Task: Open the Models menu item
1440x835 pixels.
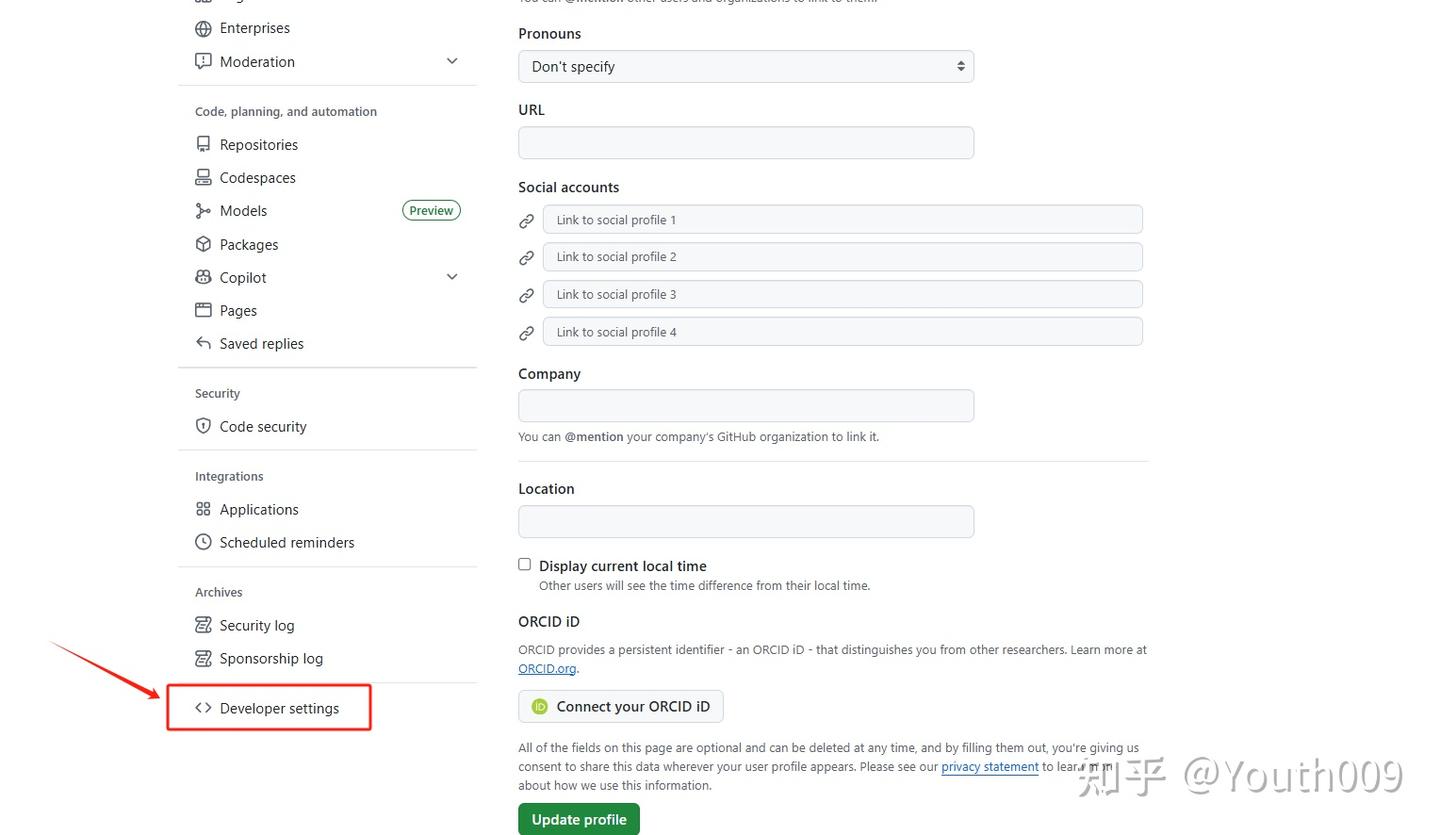Action: [x=243, y=210]
